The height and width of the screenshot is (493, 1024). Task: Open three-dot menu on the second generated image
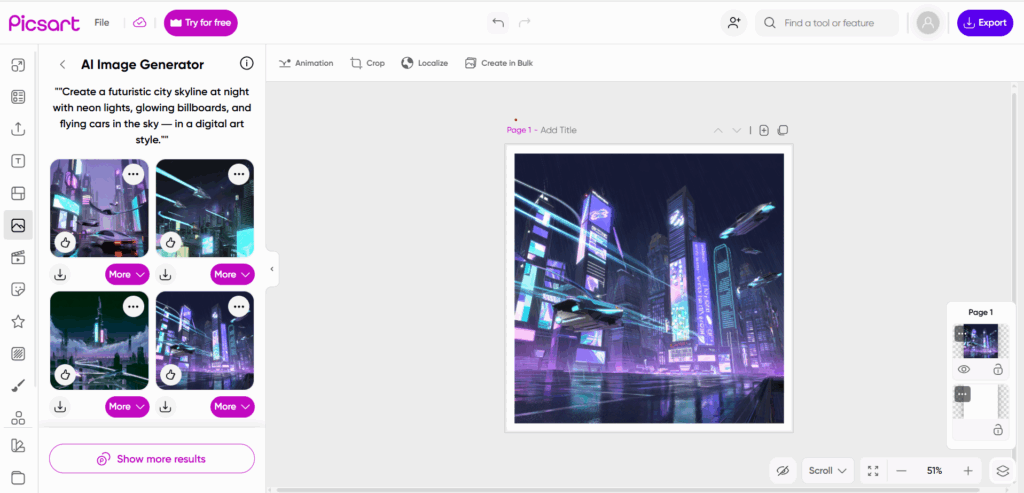(x=239, y=174)
